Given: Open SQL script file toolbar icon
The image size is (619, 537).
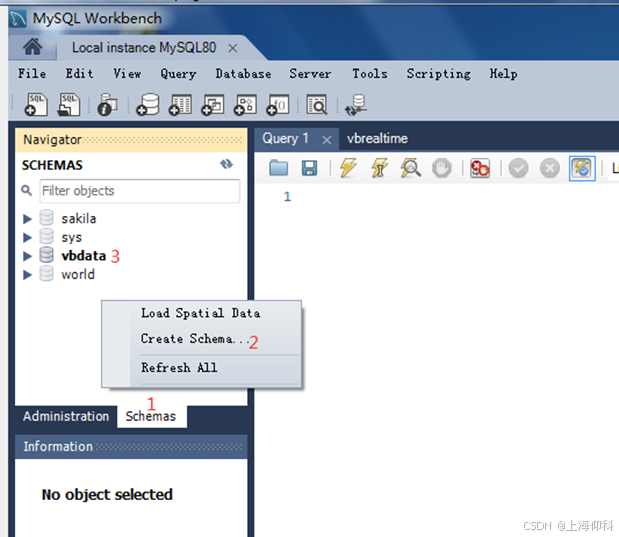Looking at the screenshot, I should (x=69, y=105).
